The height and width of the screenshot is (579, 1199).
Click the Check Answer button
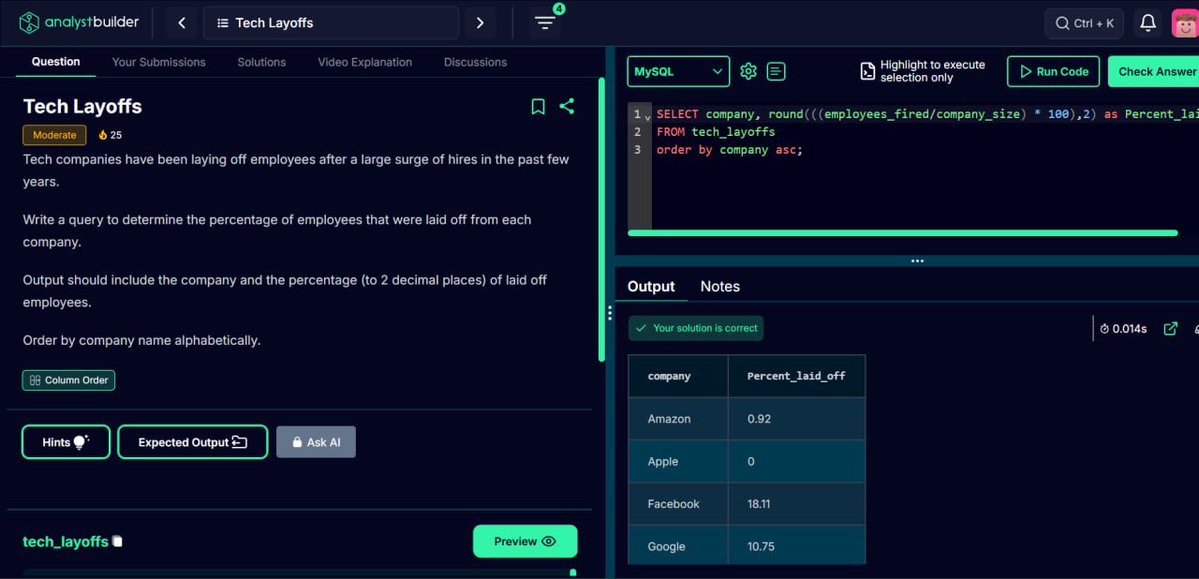click(x=1153, y=72)
